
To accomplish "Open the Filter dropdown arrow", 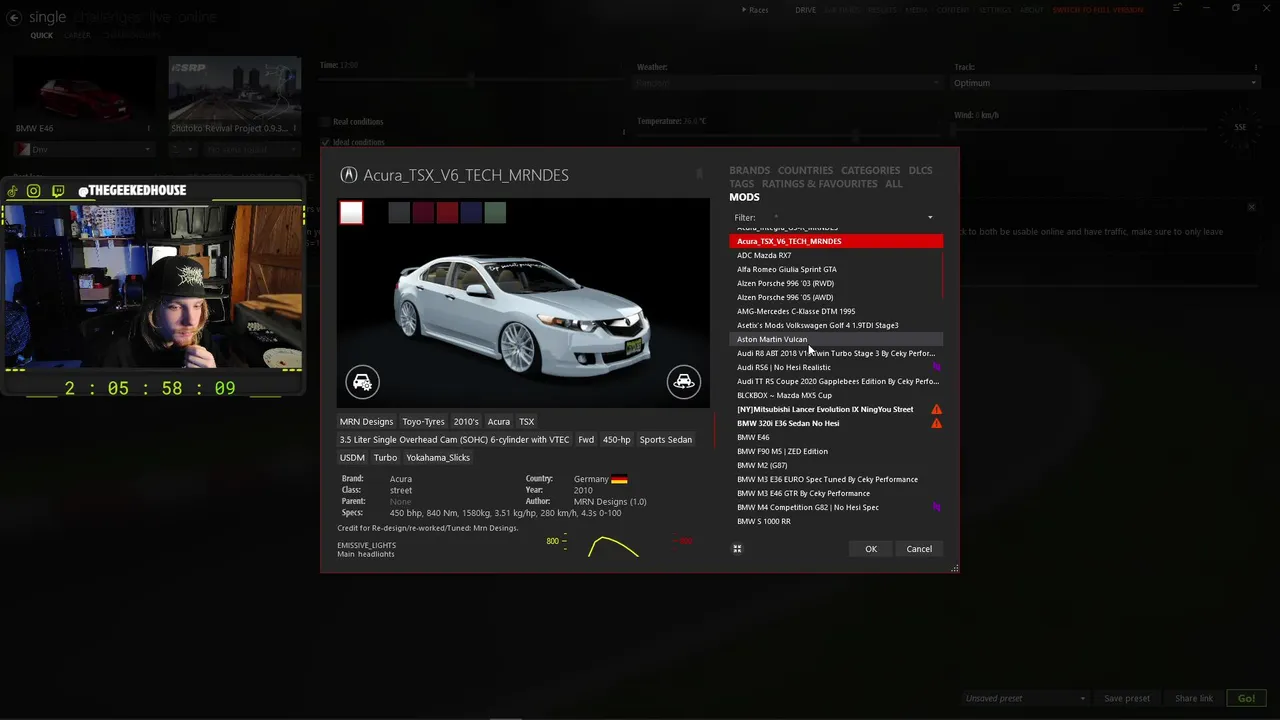I will click(930, 217).
